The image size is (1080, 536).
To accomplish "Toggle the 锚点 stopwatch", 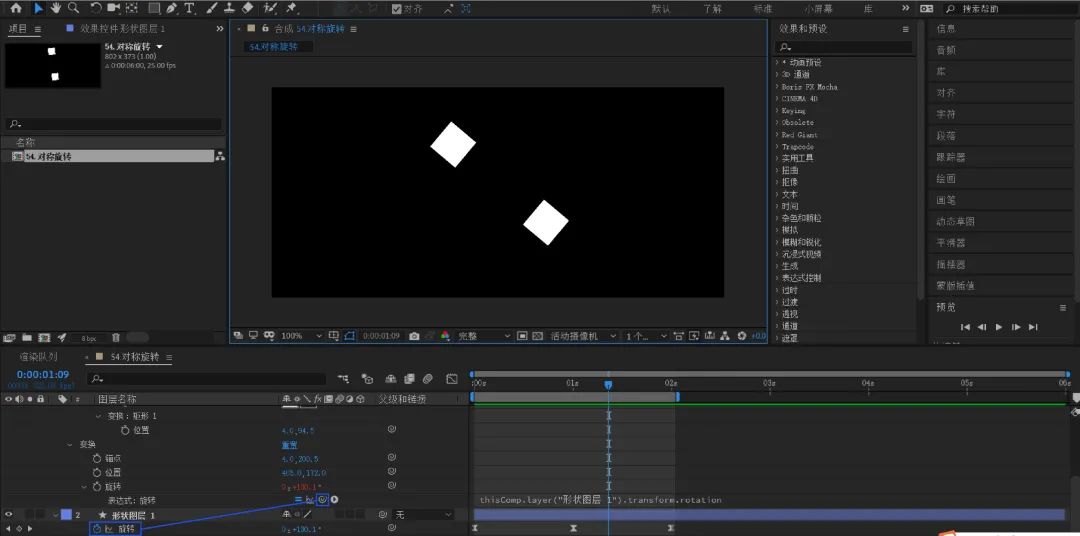I will [97, 458].
